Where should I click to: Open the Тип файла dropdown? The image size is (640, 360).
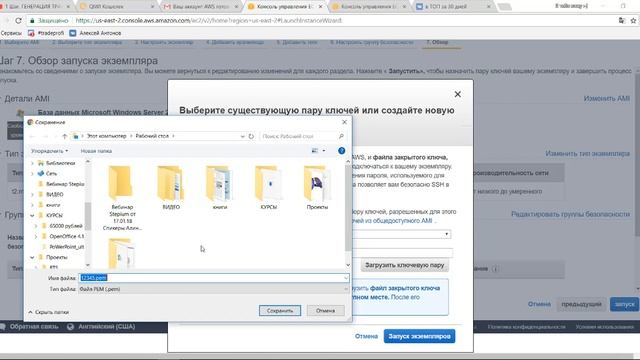(x=214, y=289)
